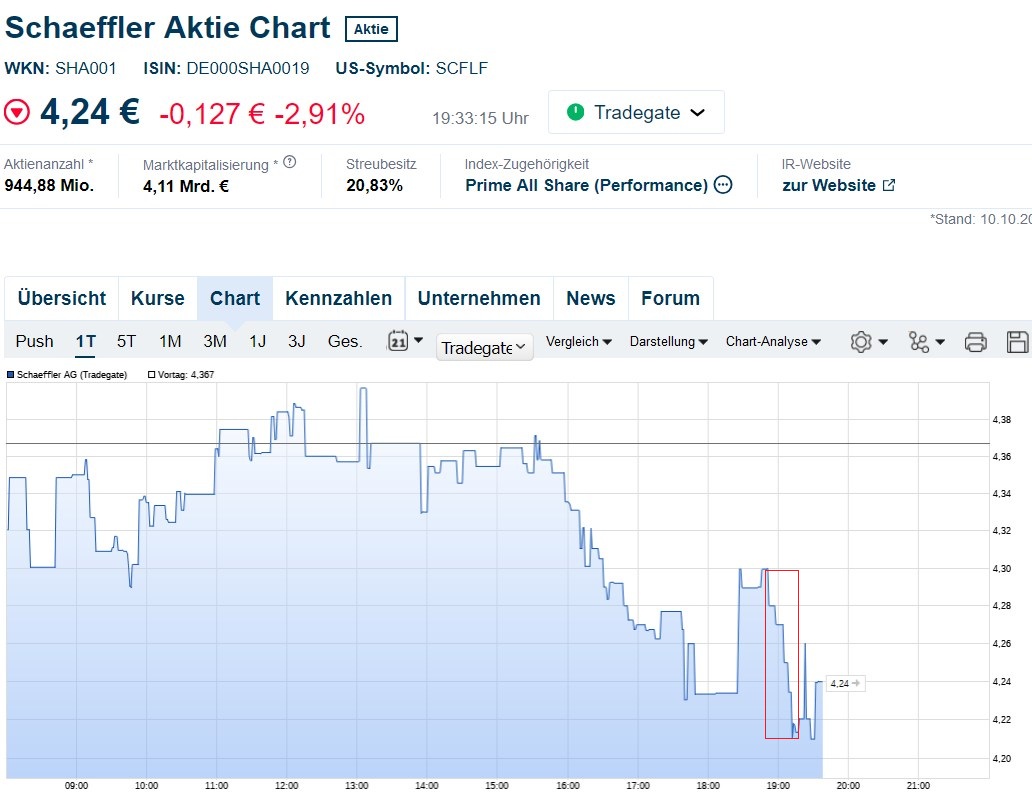Click the Aktie badge next to title
This screenshot has height=798, width=1032.
tap(371, 29)
